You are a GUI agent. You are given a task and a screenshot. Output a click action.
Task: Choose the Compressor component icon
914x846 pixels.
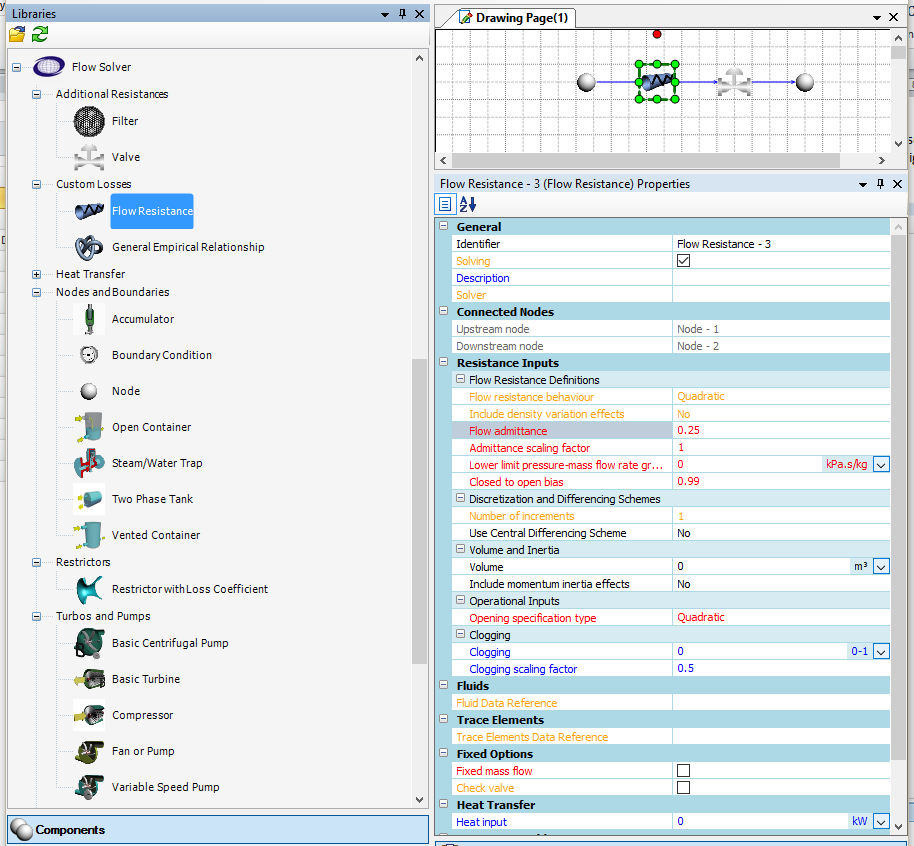pos(89,715)
